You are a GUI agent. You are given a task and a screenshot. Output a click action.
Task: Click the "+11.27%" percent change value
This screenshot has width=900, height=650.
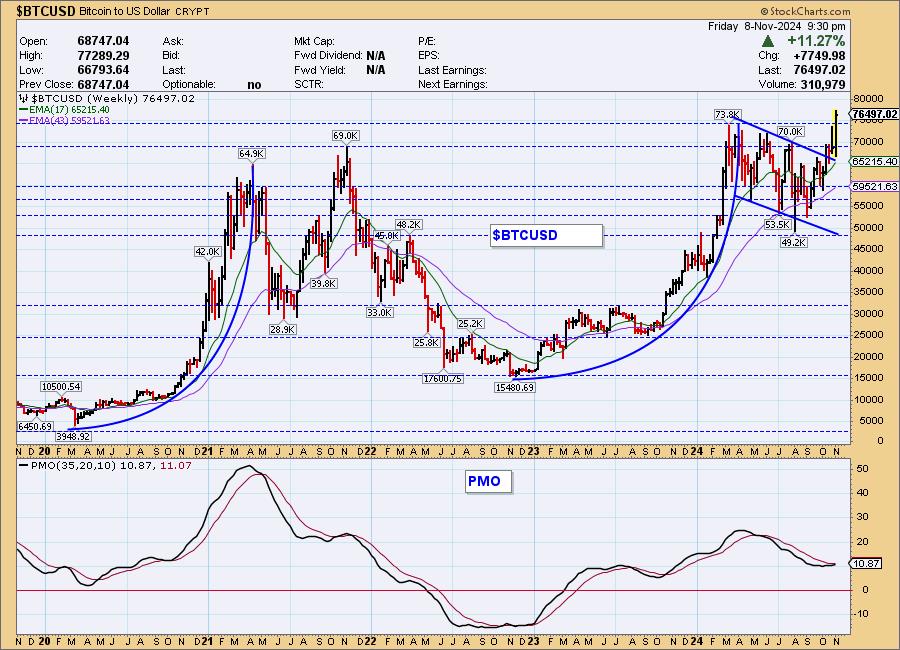[816, 41]
